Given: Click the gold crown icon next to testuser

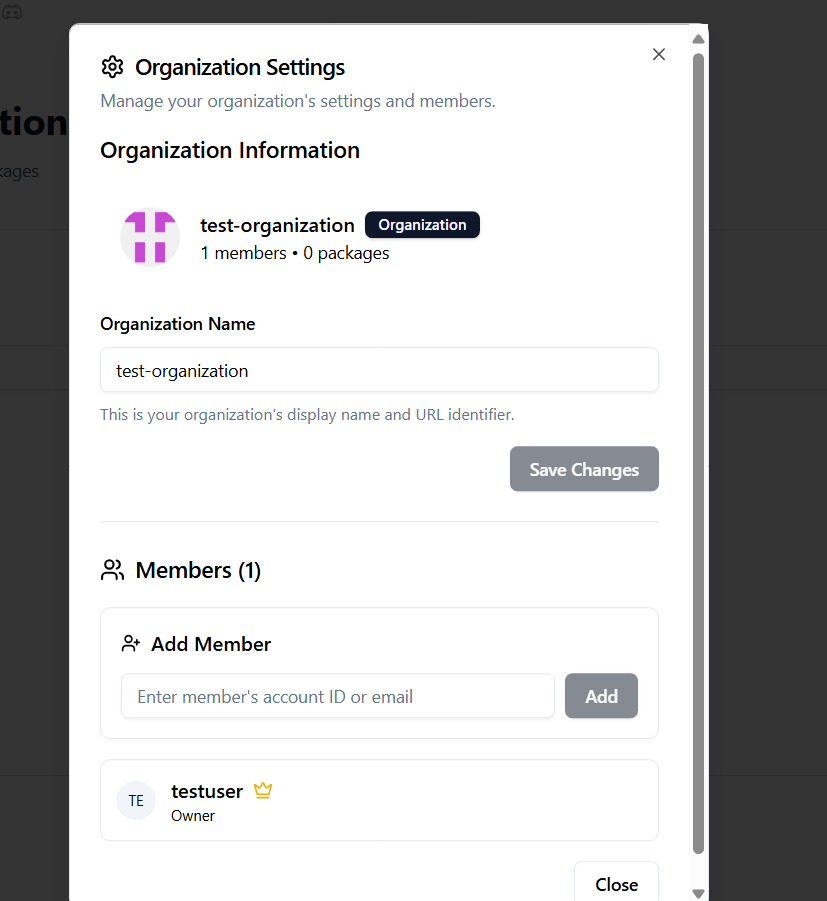Looking at the screenshot, I should tap(263, 791).
